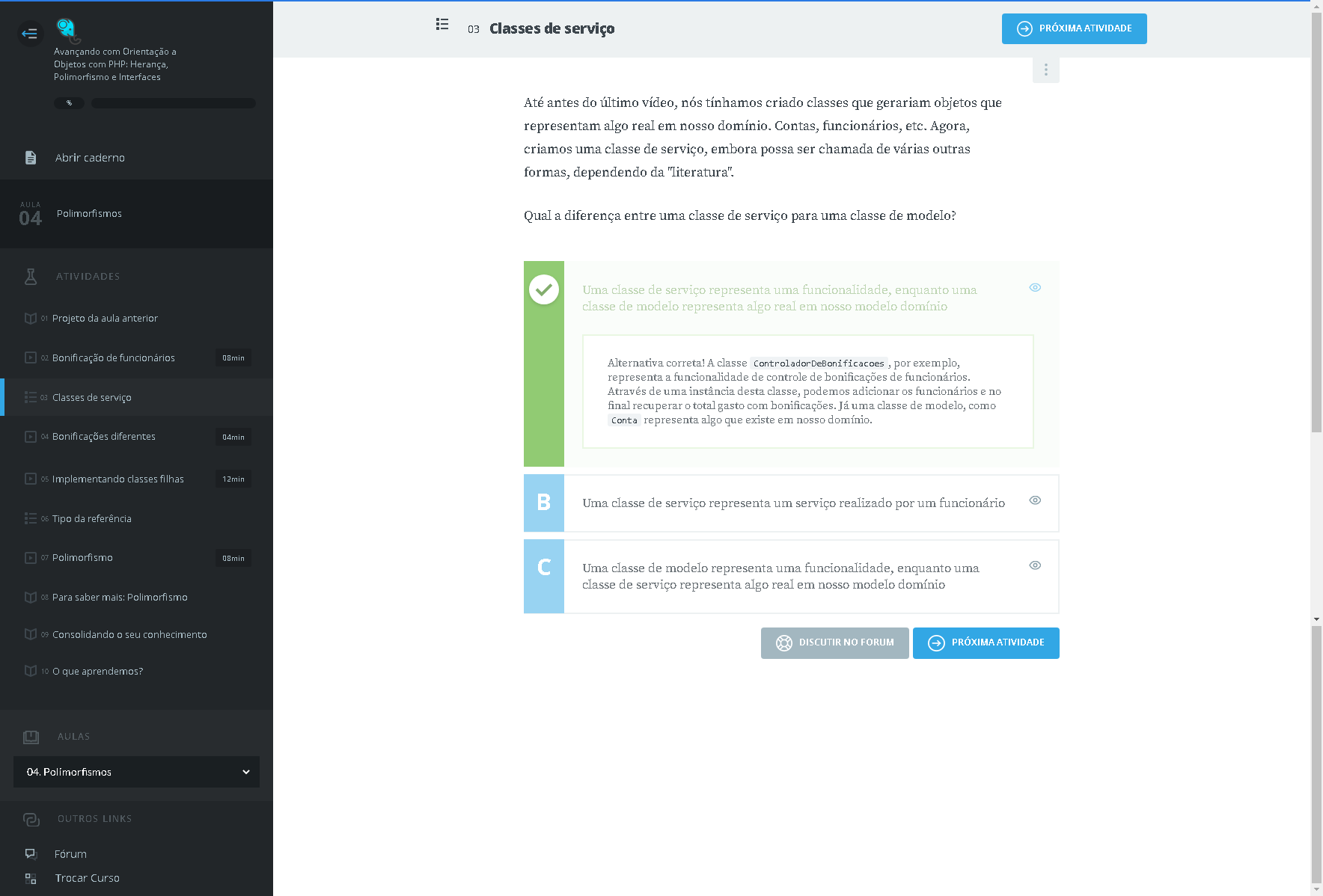Image resolution: width=1323 pixels, height=896 pixels.
Task: Click the course progress bar
Action: click(173, 103)
